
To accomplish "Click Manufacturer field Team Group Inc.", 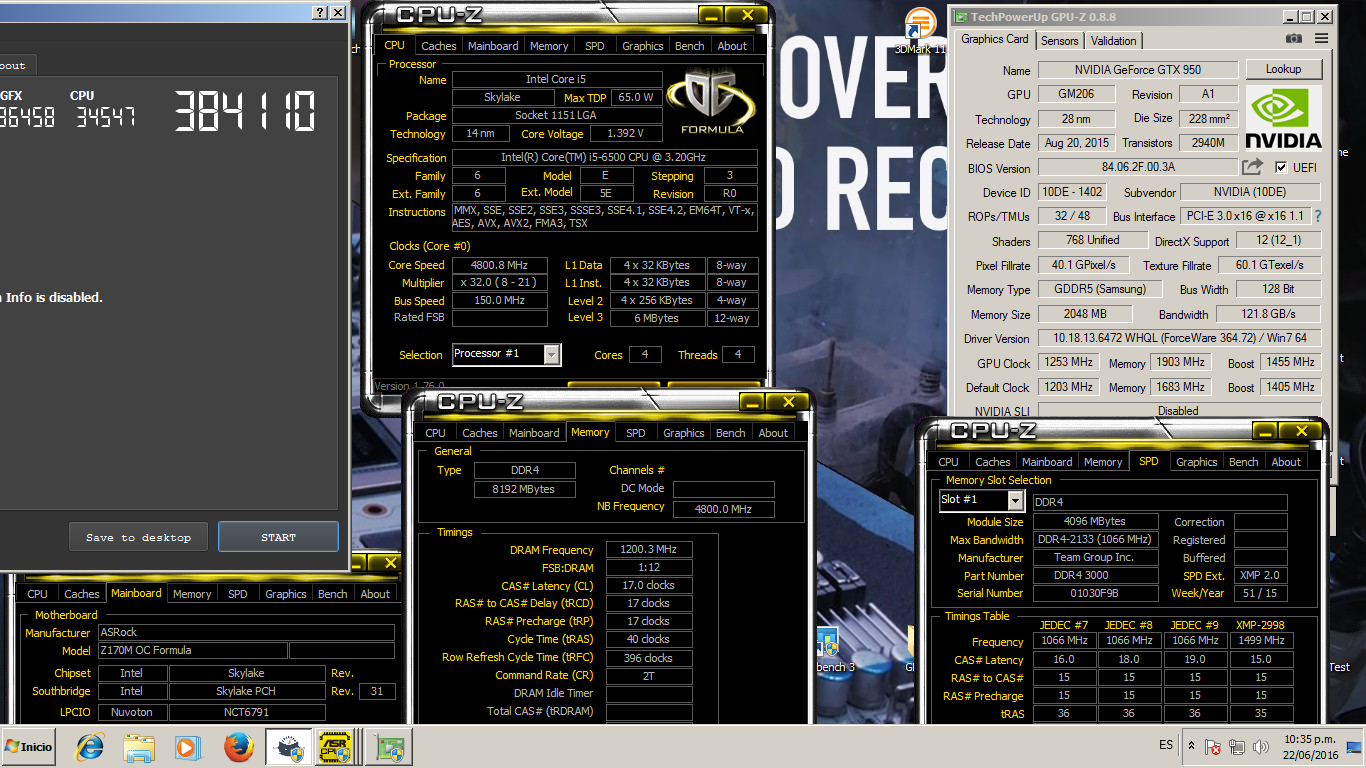I will coord(1095,558).
